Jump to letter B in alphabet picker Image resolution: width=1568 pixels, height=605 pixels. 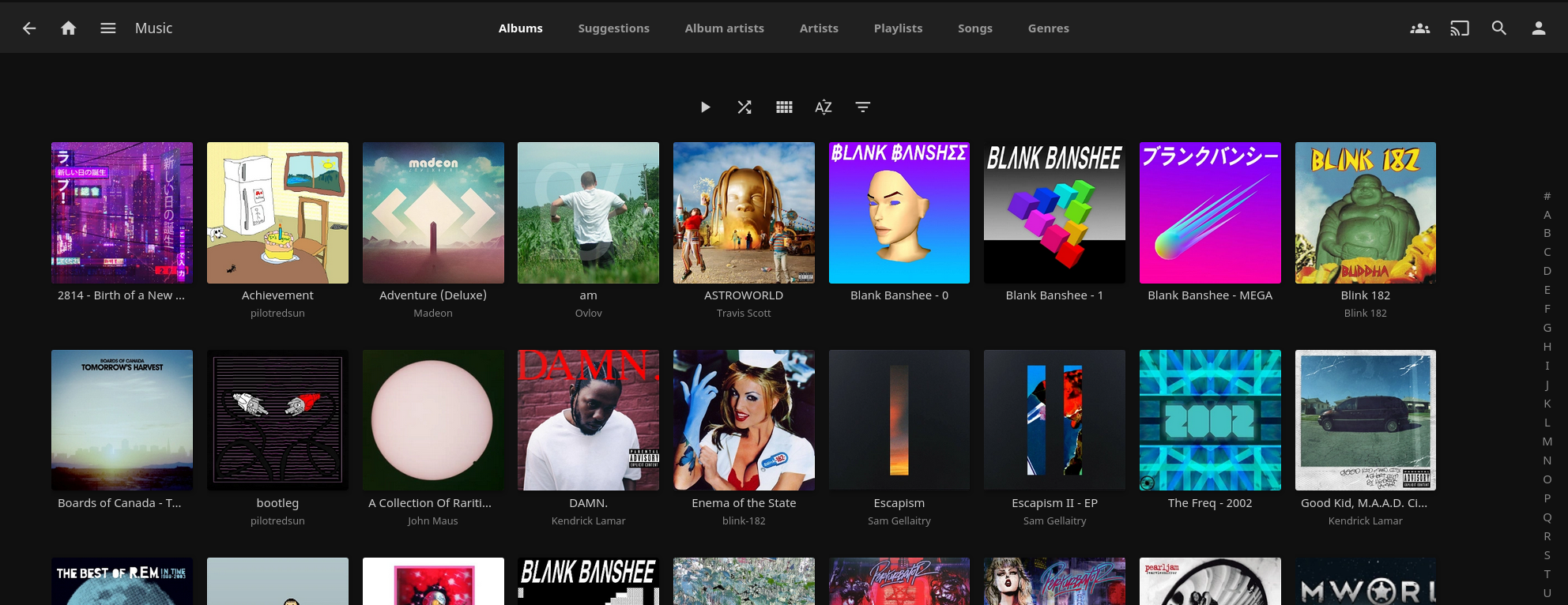[1547, 233]
